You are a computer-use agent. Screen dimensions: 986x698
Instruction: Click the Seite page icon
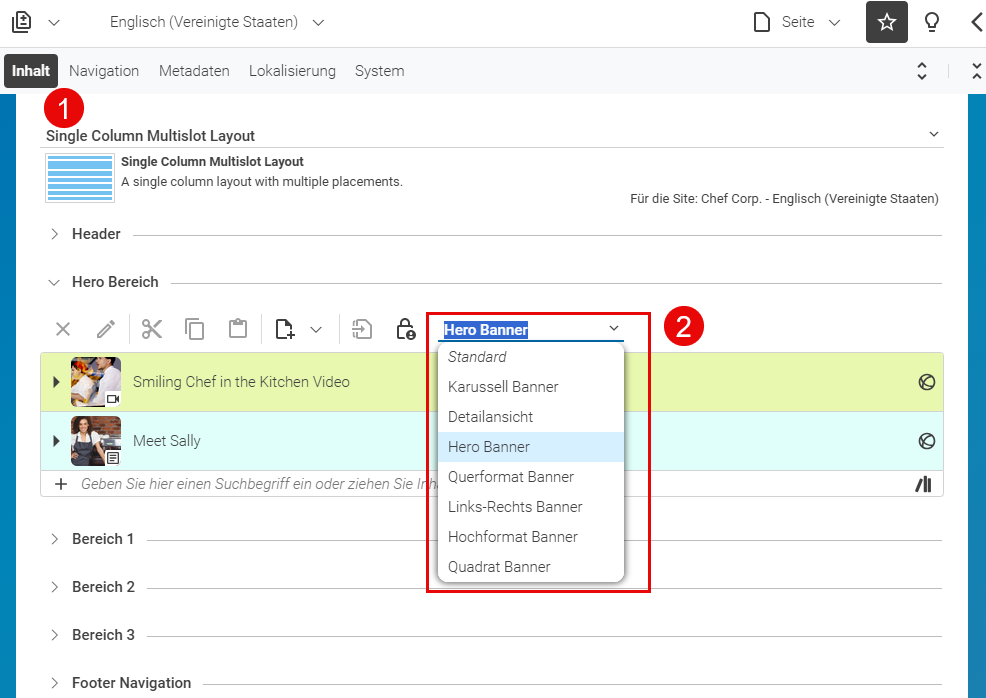(762, 22)
